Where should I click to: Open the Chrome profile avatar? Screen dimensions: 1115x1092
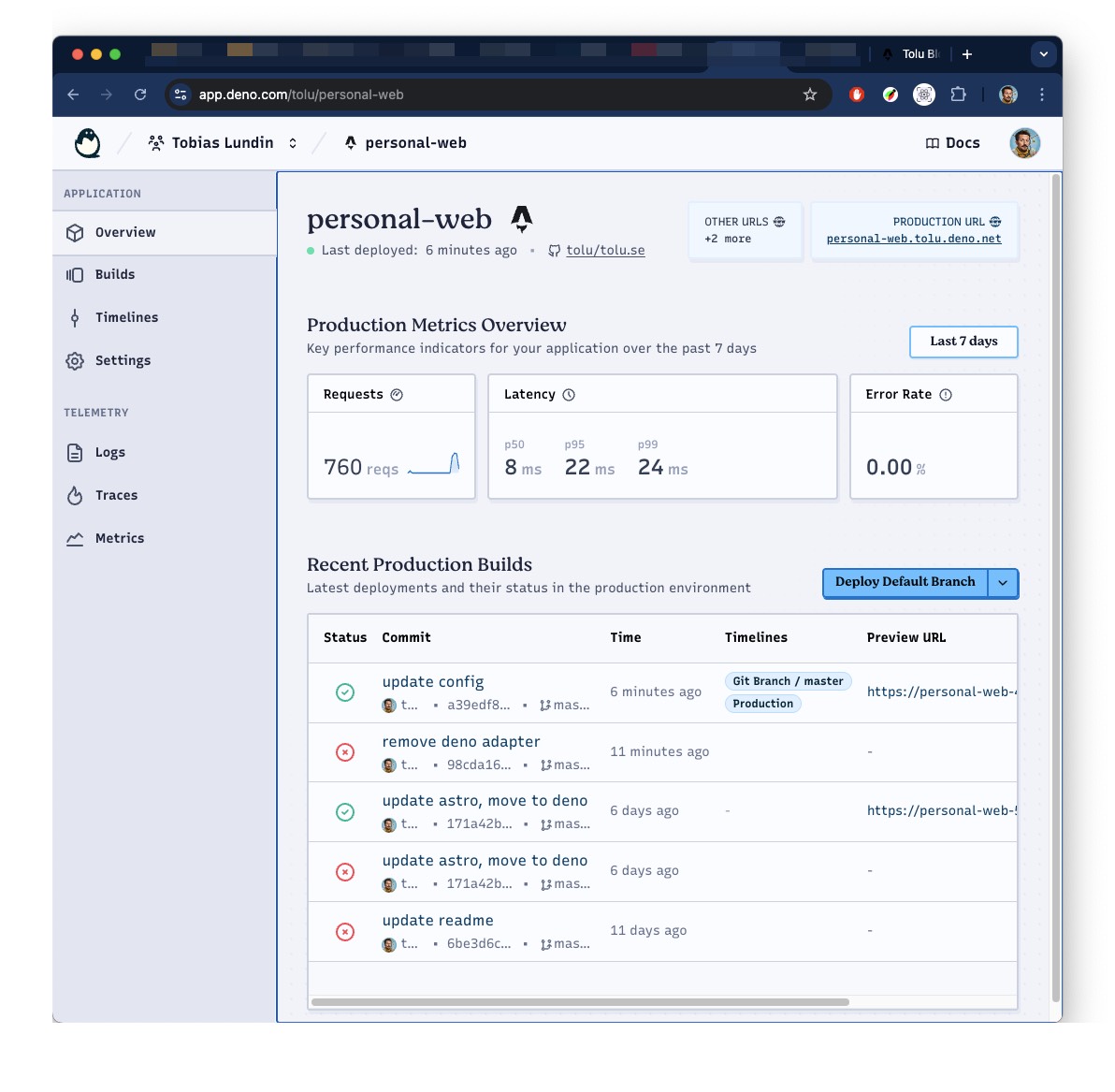point(1007,95)
